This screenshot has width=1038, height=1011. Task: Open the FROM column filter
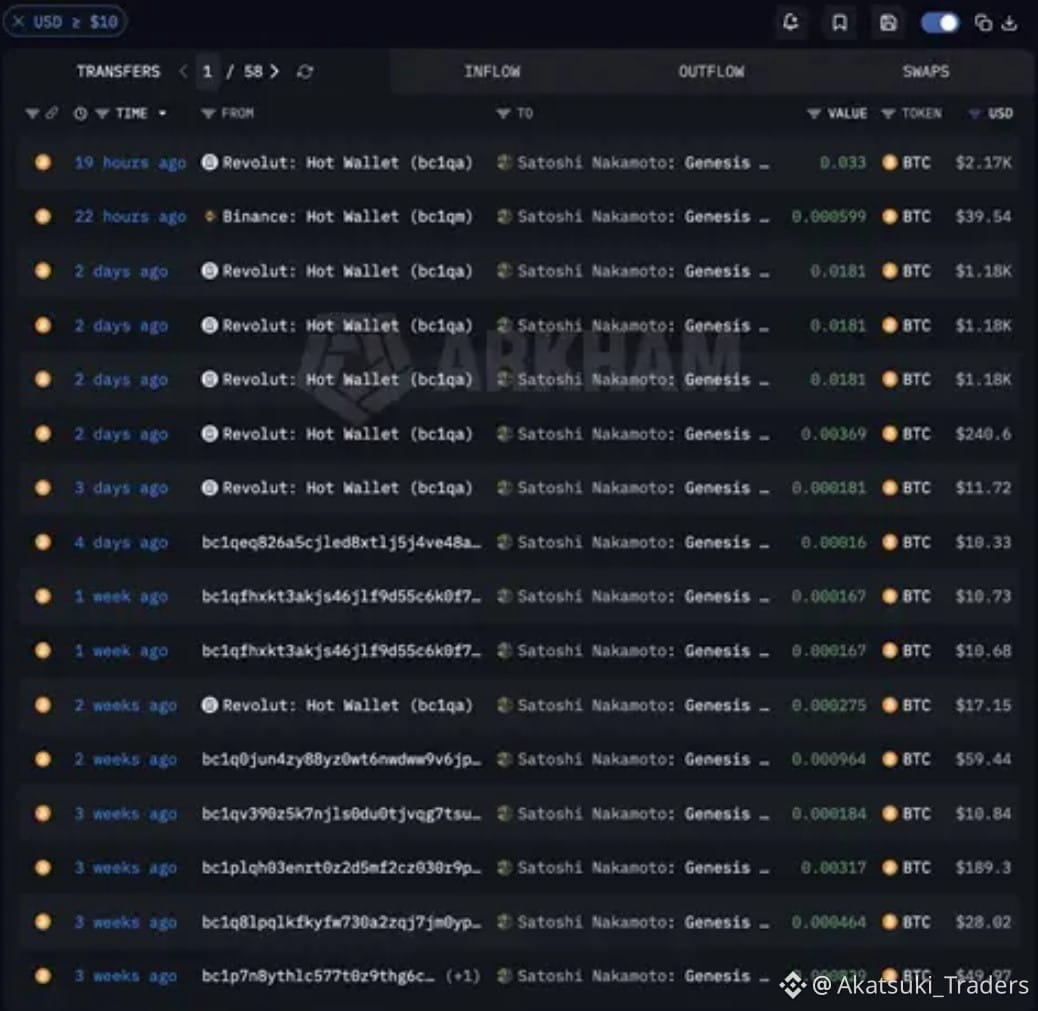point(208,114)
